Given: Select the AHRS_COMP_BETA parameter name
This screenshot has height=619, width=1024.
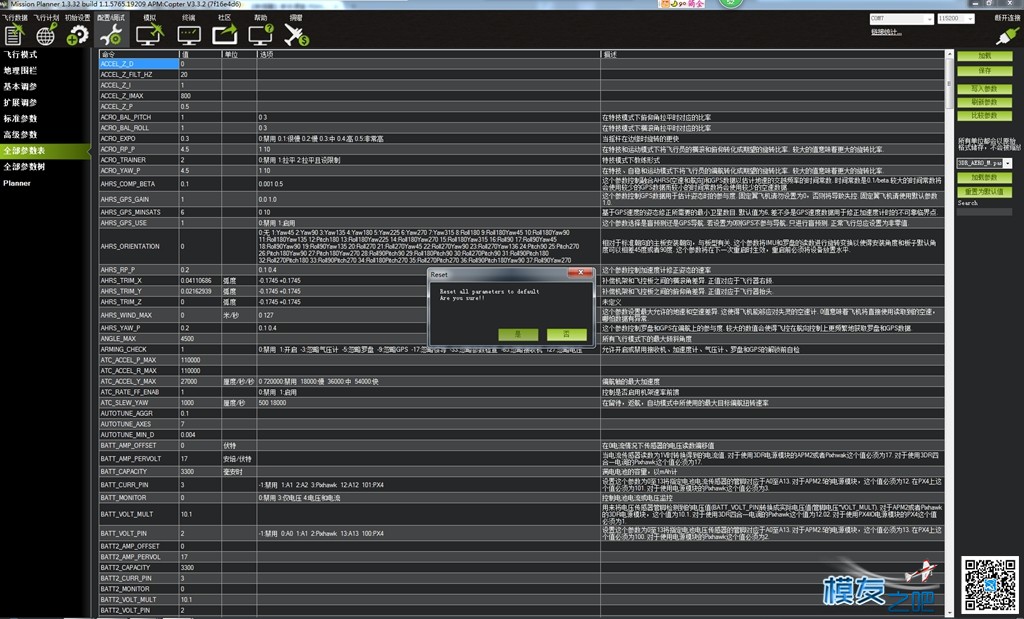Looking at the screenshot, I should (127, 183).
